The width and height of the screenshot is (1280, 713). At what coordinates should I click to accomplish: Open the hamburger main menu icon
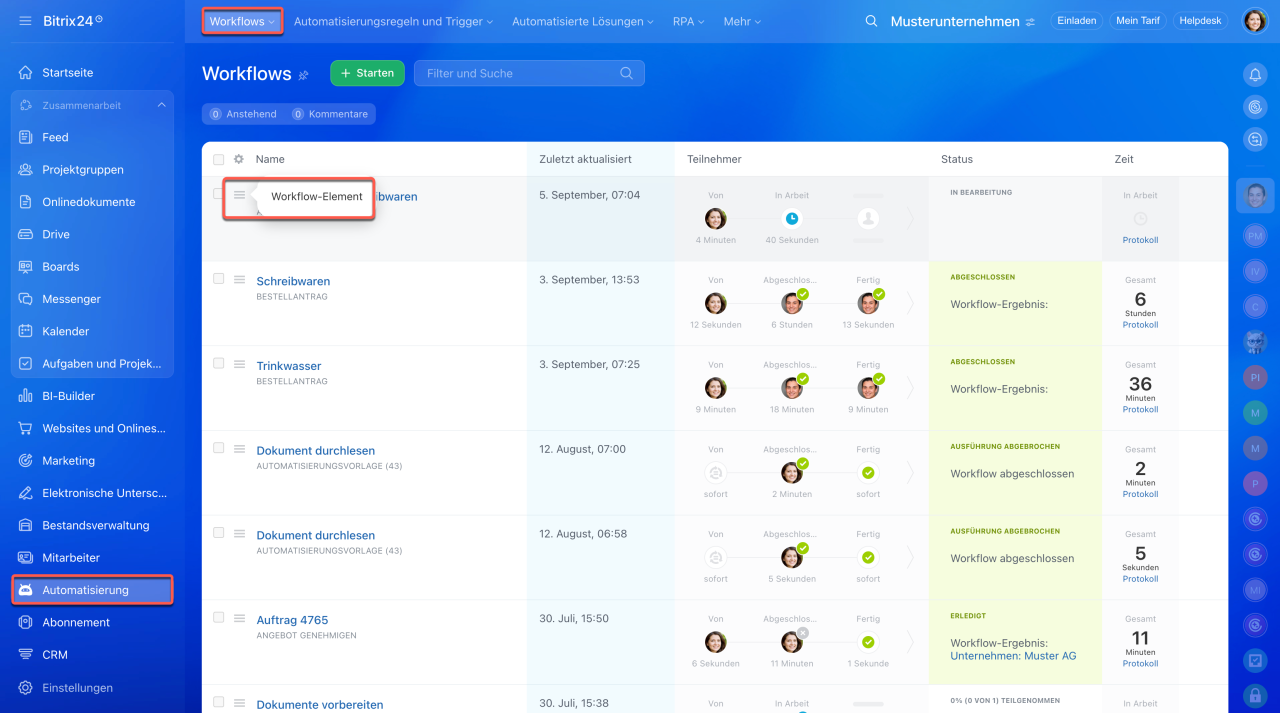coord(25,21)
